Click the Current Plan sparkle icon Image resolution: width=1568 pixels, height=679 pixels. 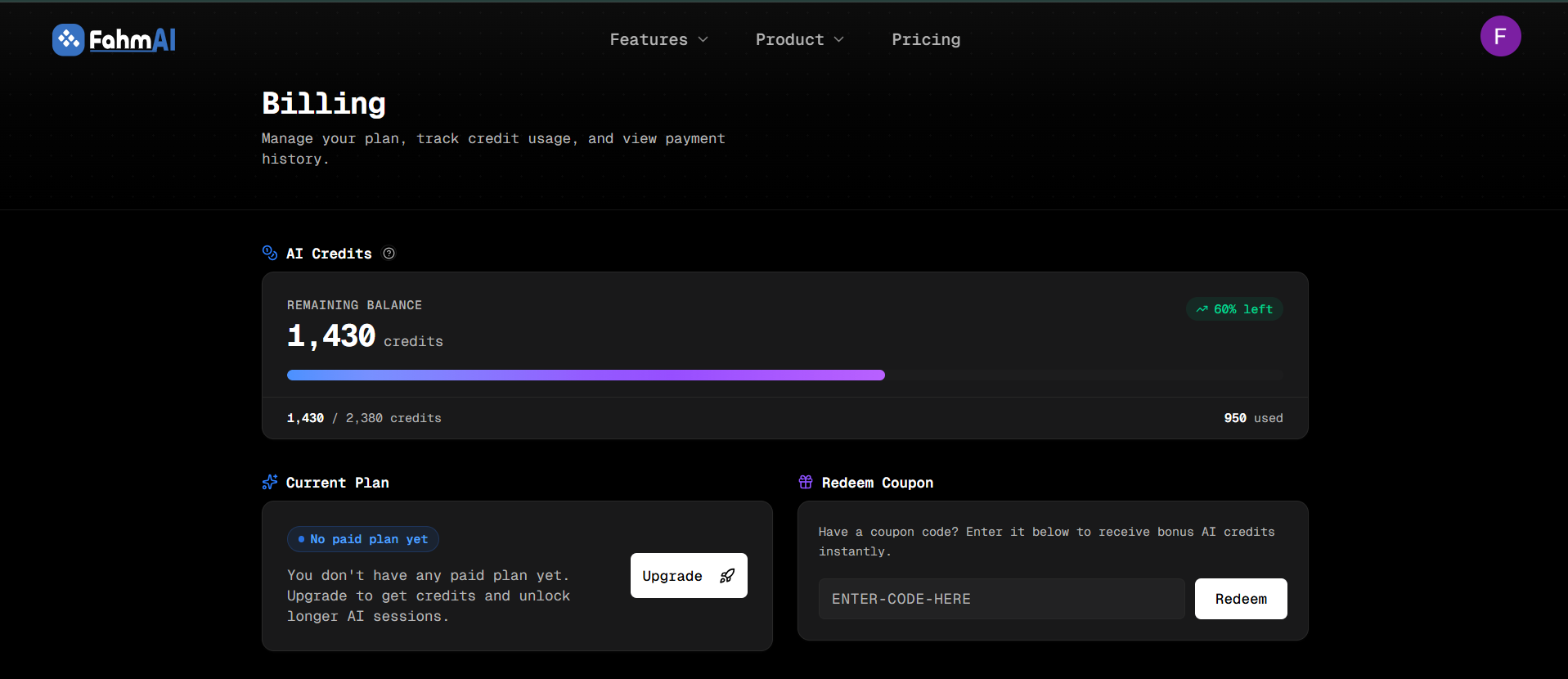(x=270, y=482)
